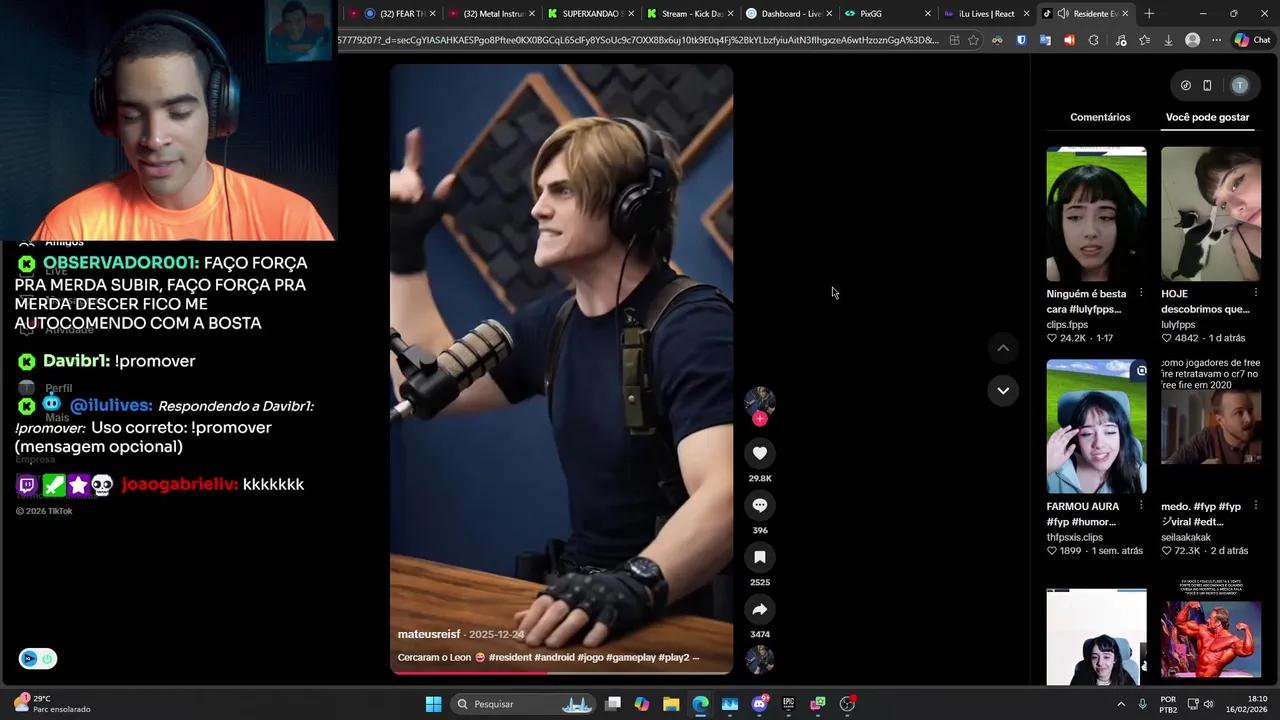Open Copilot Chat button in Edge

coord(1253,40)
